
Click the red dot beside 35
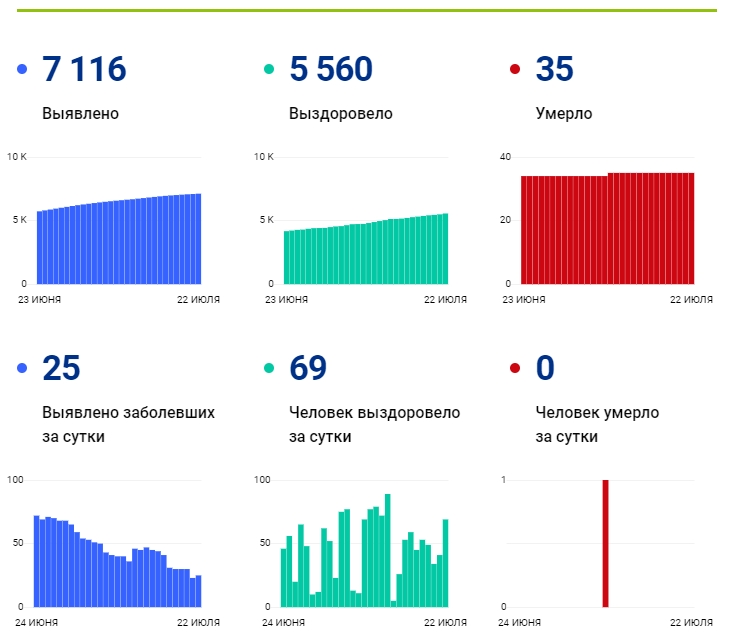click(x=515, y=70)
